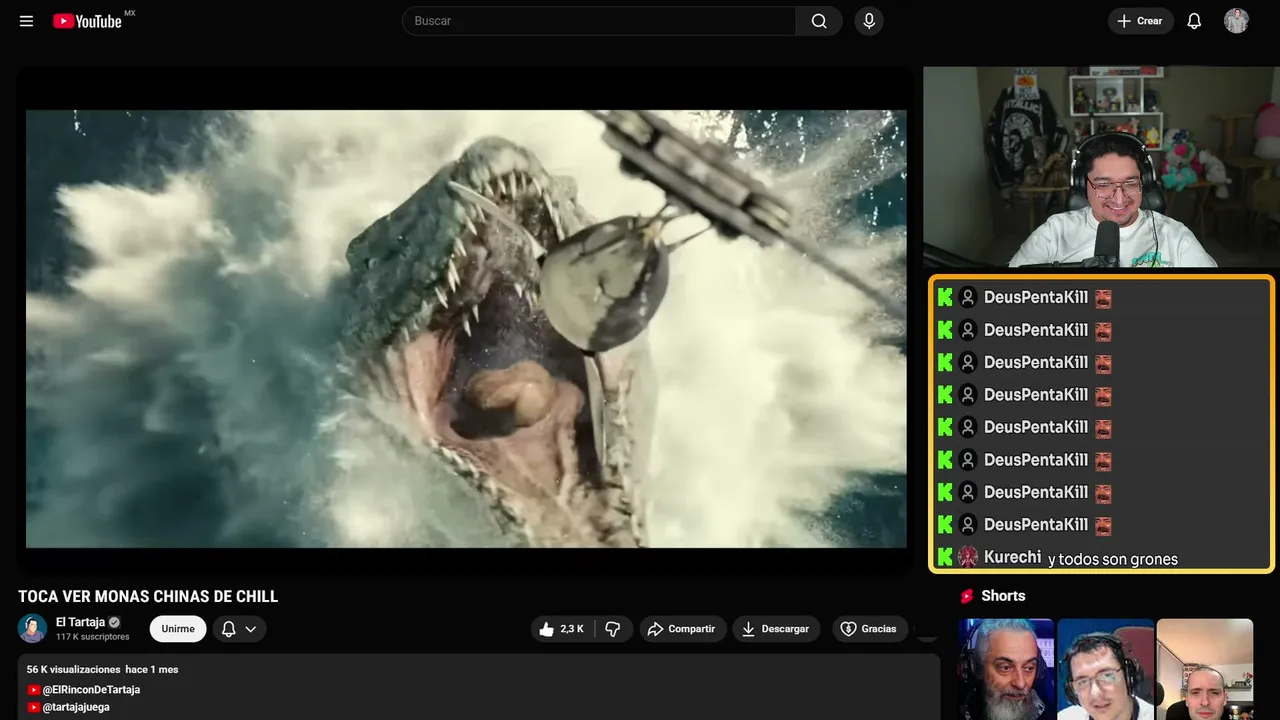The image size is (1280, 720).
Task: Open the Short with the gray-bearded man
Action: click(x=1006, y=669)
